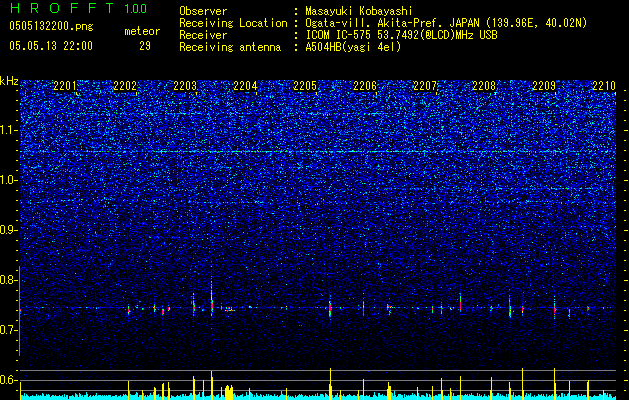Image resolution: width=629 pixels, height=400 pixels.
Task: Click the A504HB(yagi 4el) antenna text
Action: 353,47
